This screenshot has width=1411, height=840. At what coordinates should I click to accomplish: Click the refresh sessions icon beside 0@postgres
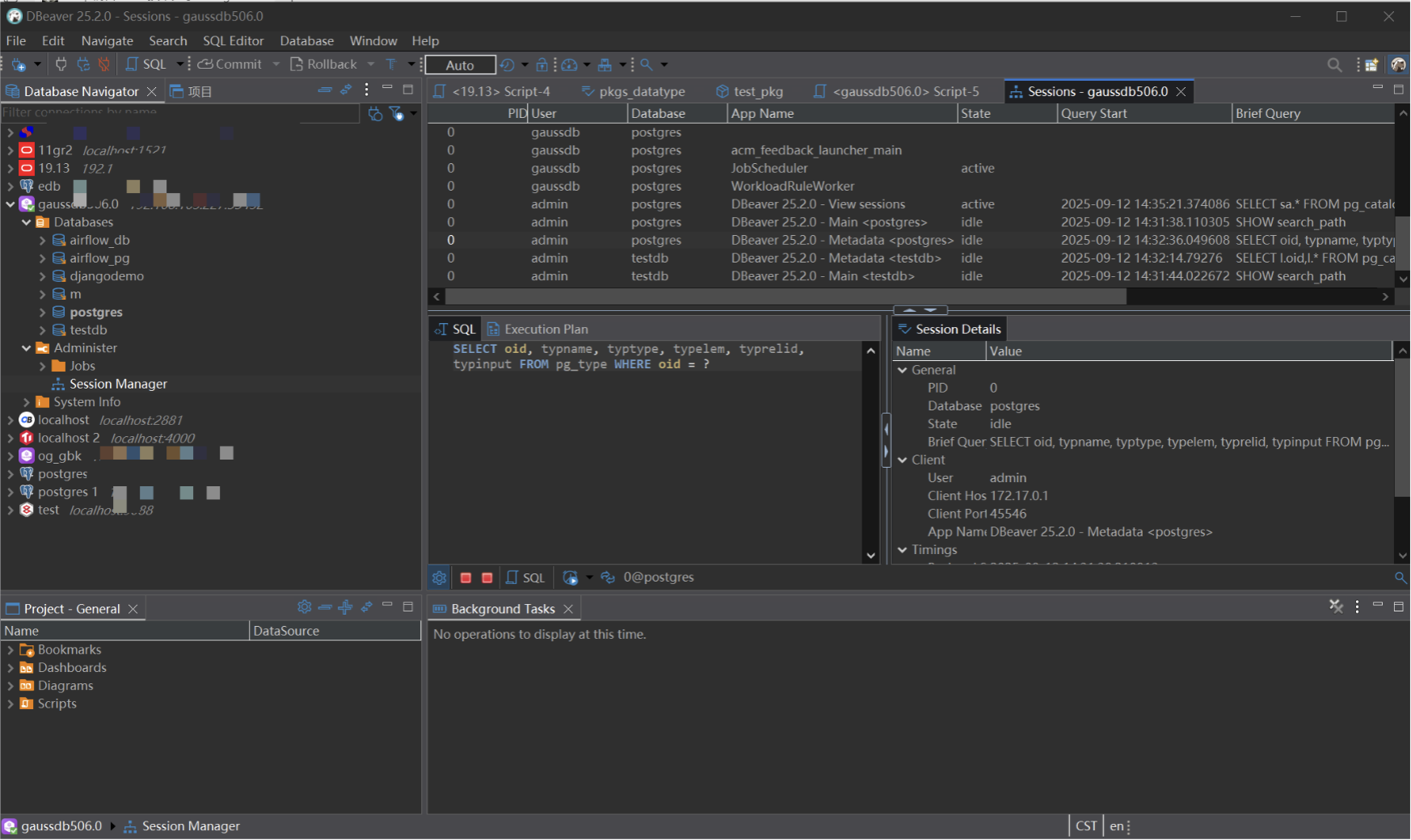point(608,577)
